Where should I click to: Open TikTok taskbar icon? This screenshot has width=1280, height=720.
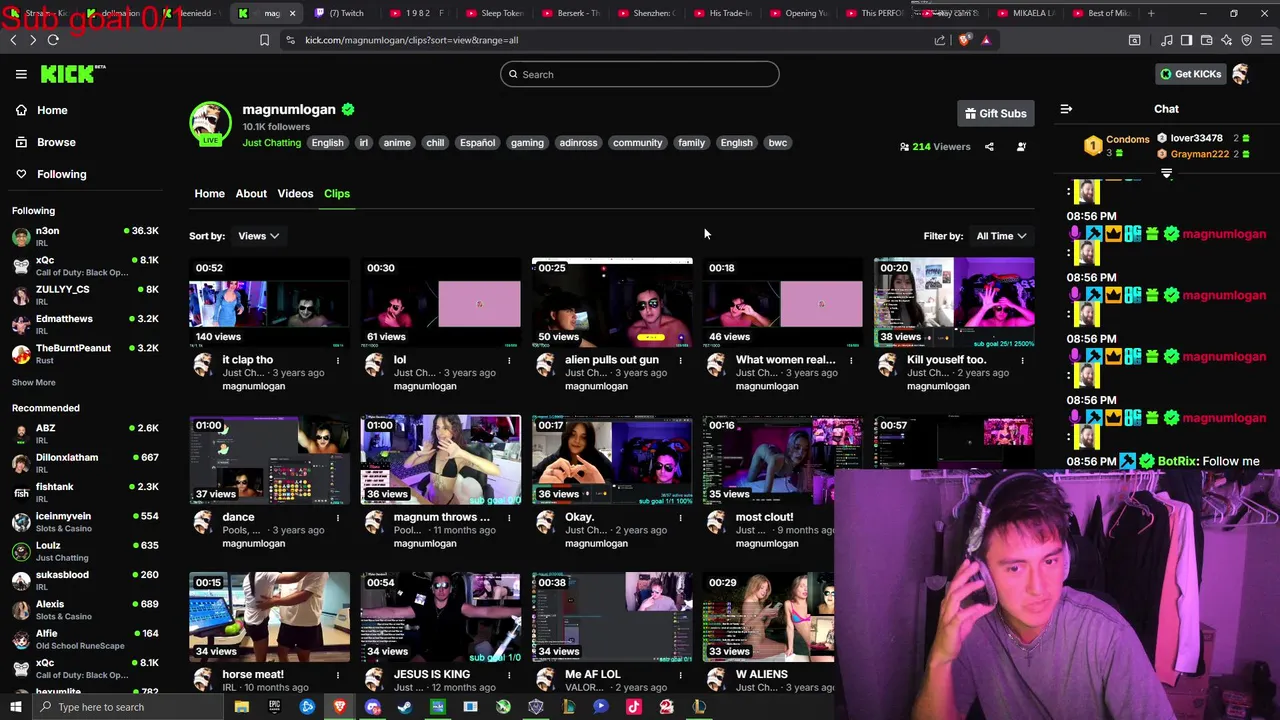click(633, 707)
